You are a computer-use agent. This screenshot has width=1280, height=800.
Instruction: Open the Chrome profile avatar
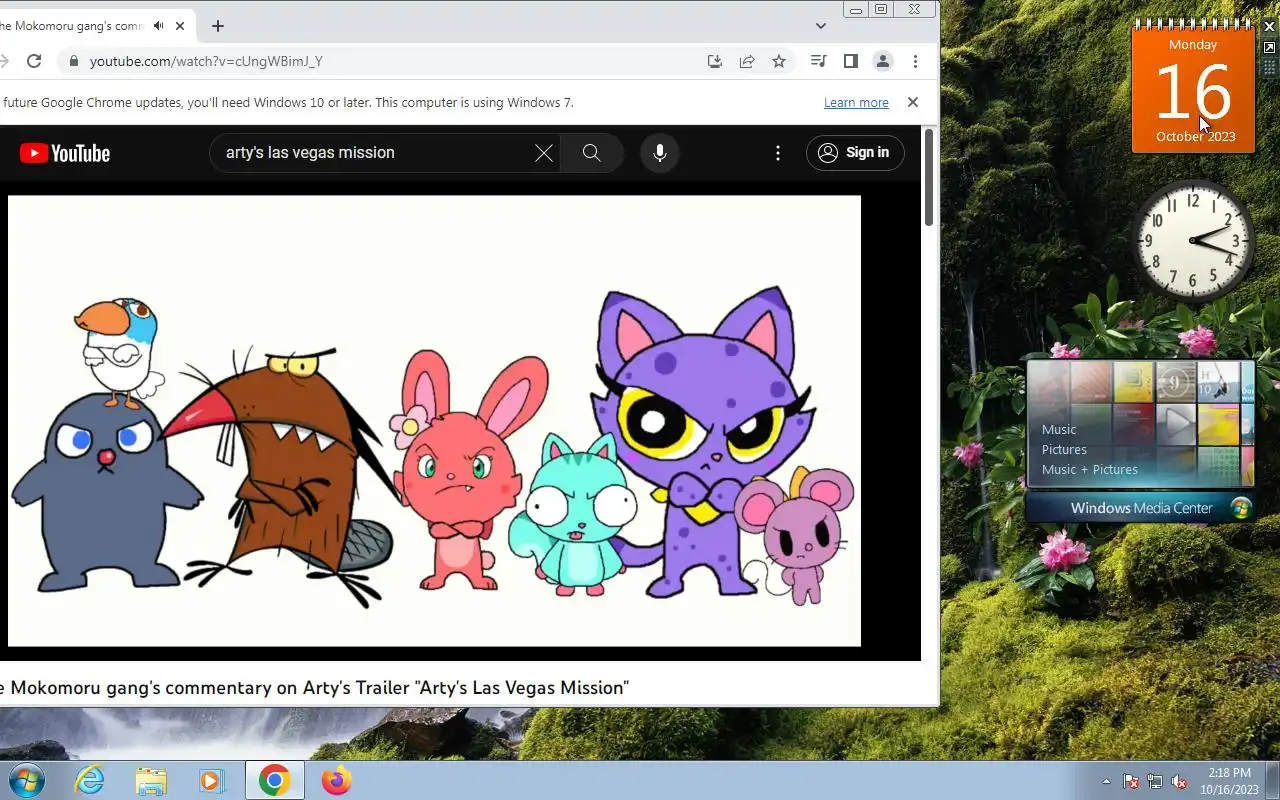883,61
